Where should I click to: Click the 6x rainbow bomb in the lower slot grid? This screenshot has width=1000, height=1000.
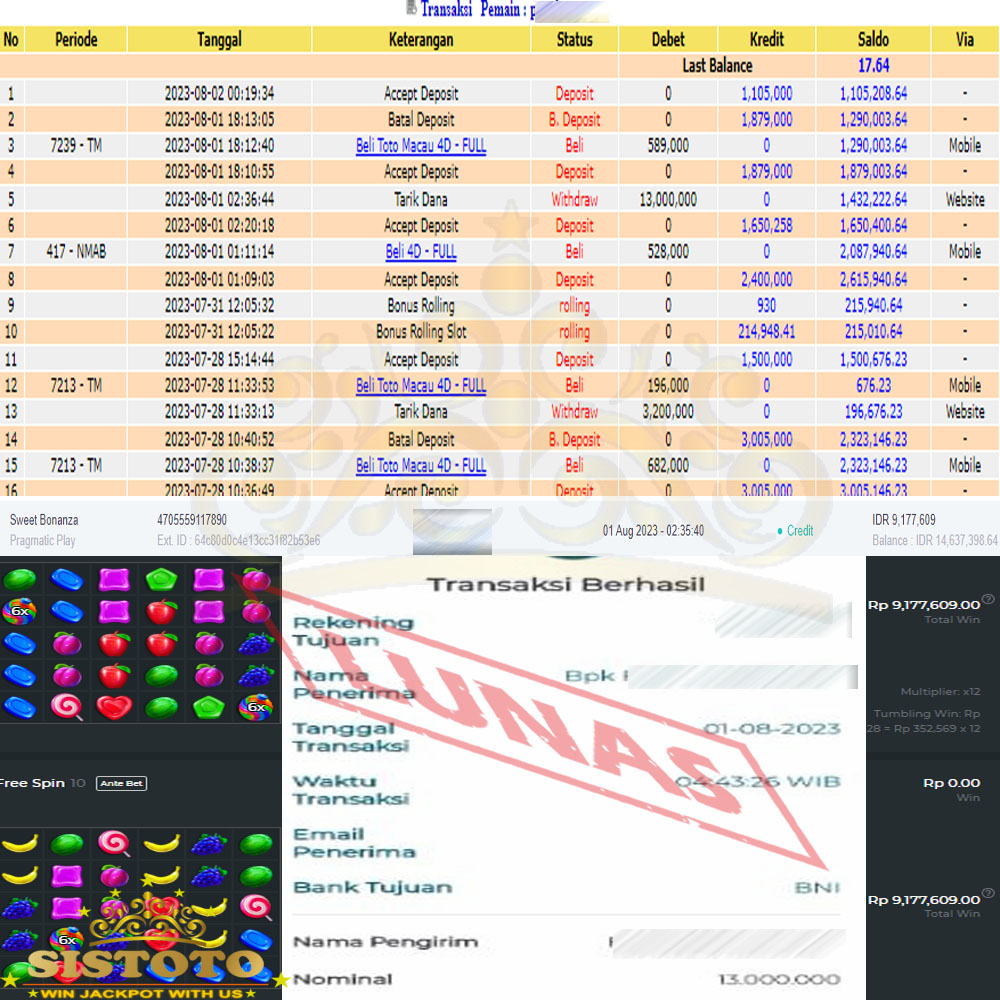(x=67, y=940)
